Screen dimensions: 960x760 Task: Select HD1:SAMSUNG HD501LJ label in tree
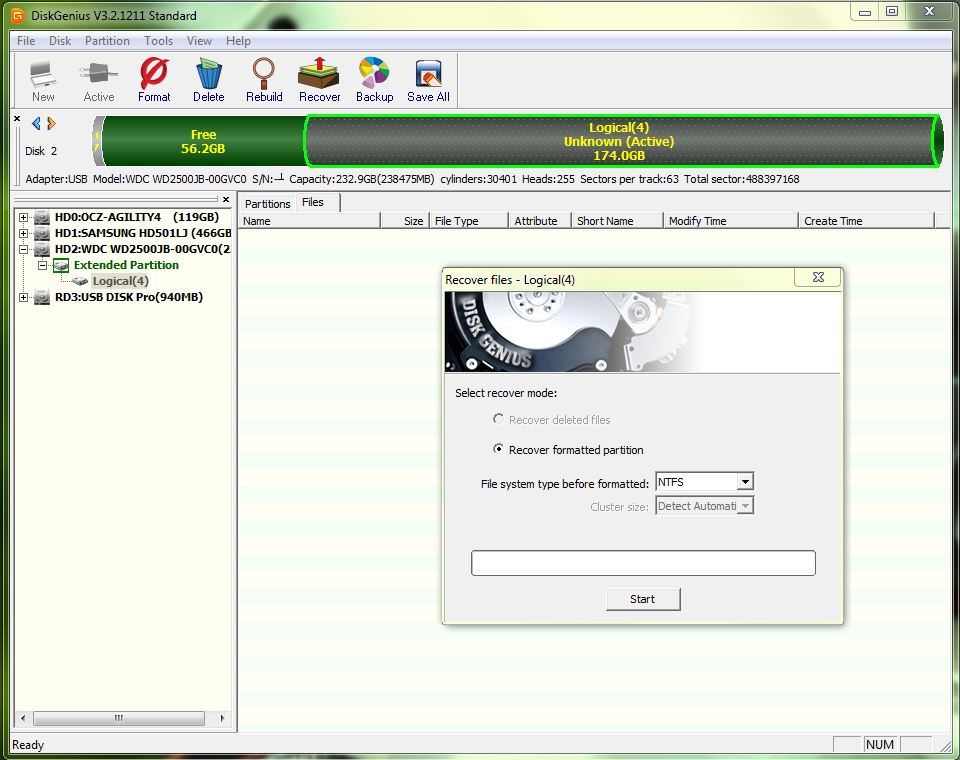coord(143,233)
